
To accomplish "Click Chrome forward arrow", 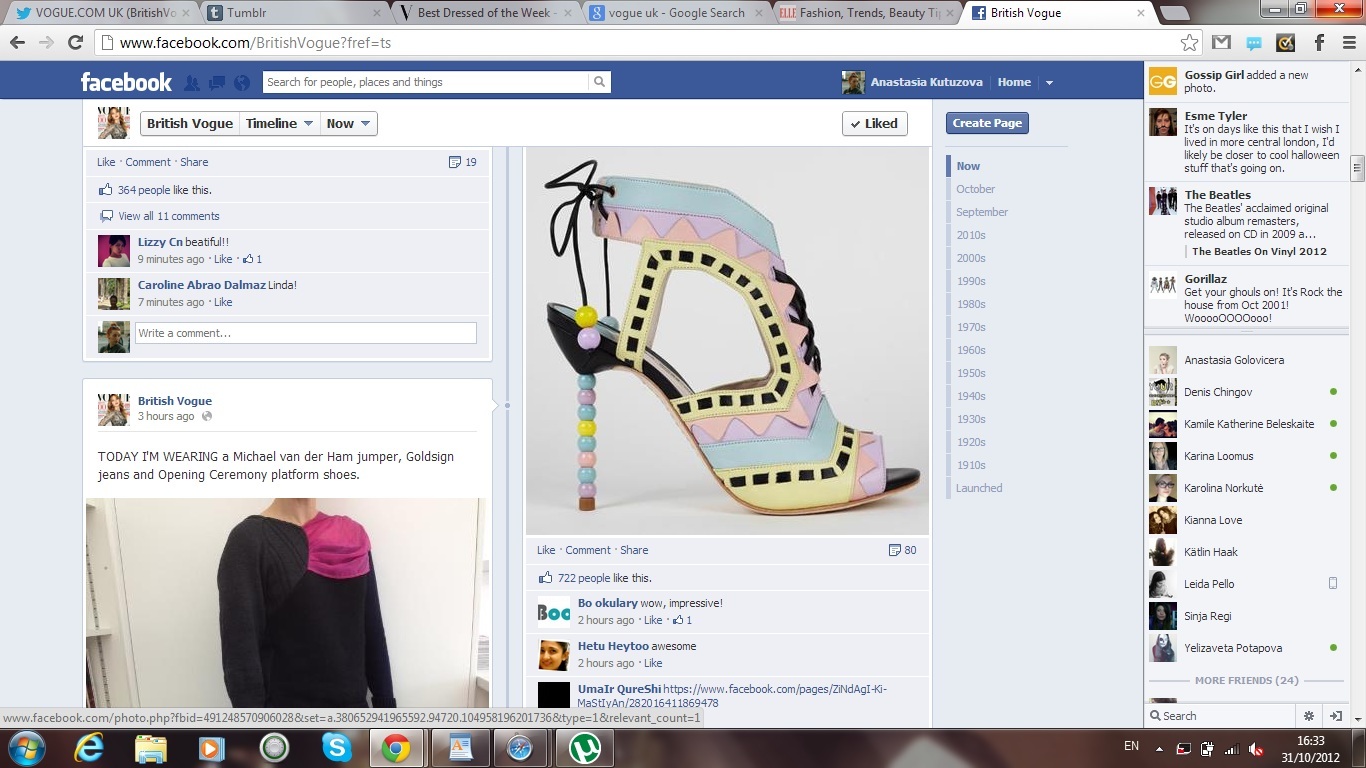I will (46, 43).
